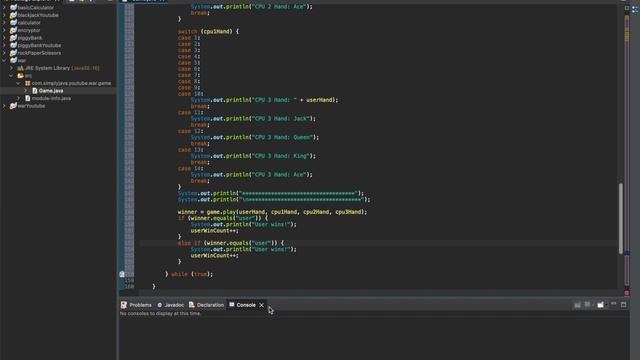Switch to the Problems tab
The image size is (640, 360).
click(x=140, y=305)
